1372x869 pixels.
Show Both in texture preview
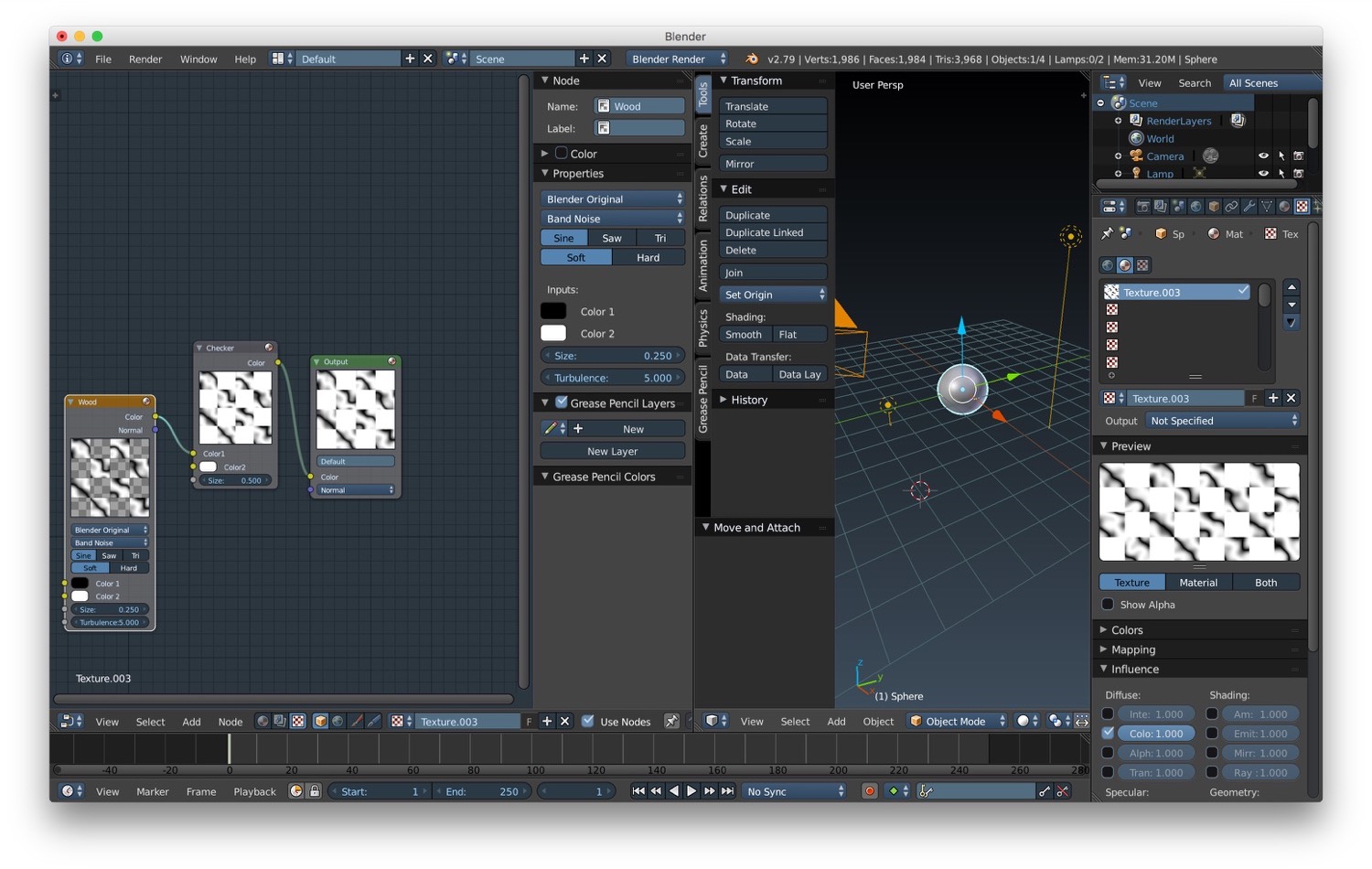click(1266, 583)
